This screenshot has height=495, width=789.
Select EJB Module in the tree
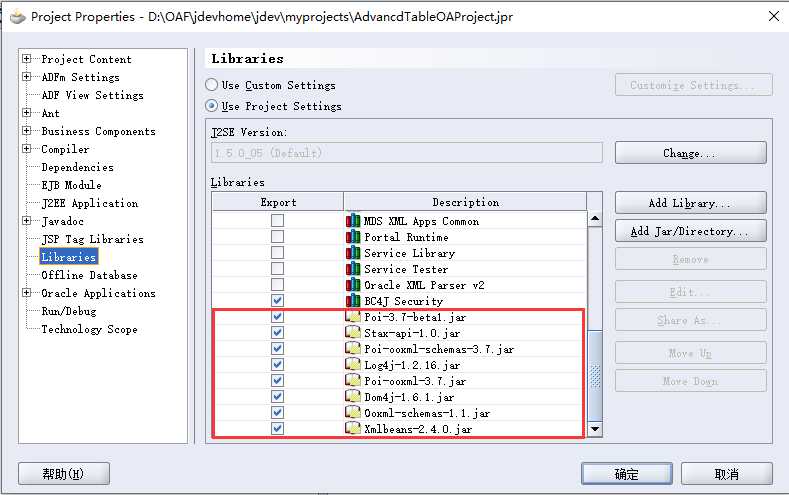tap(71, 185)
